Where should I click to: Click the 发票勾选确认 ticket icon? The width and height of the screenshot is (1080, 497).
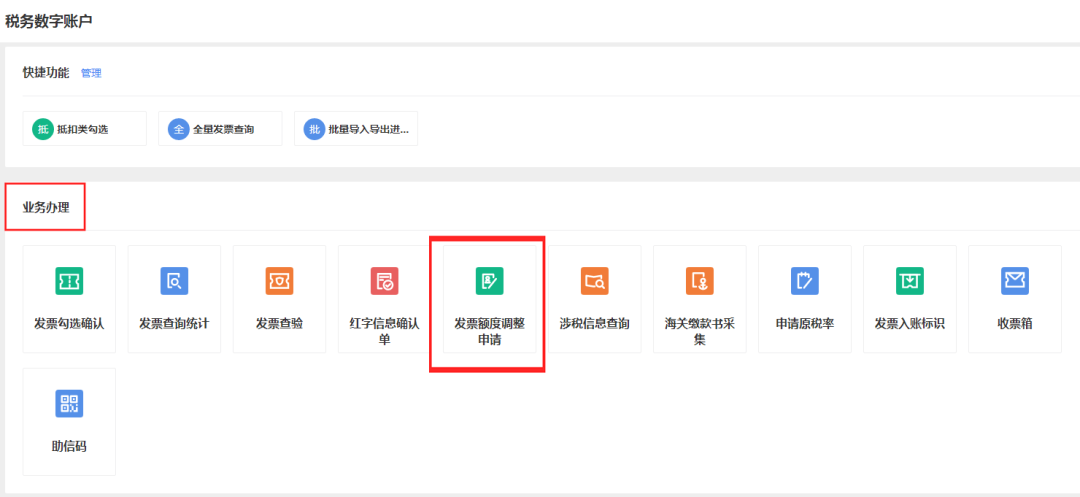click(69, 281)
